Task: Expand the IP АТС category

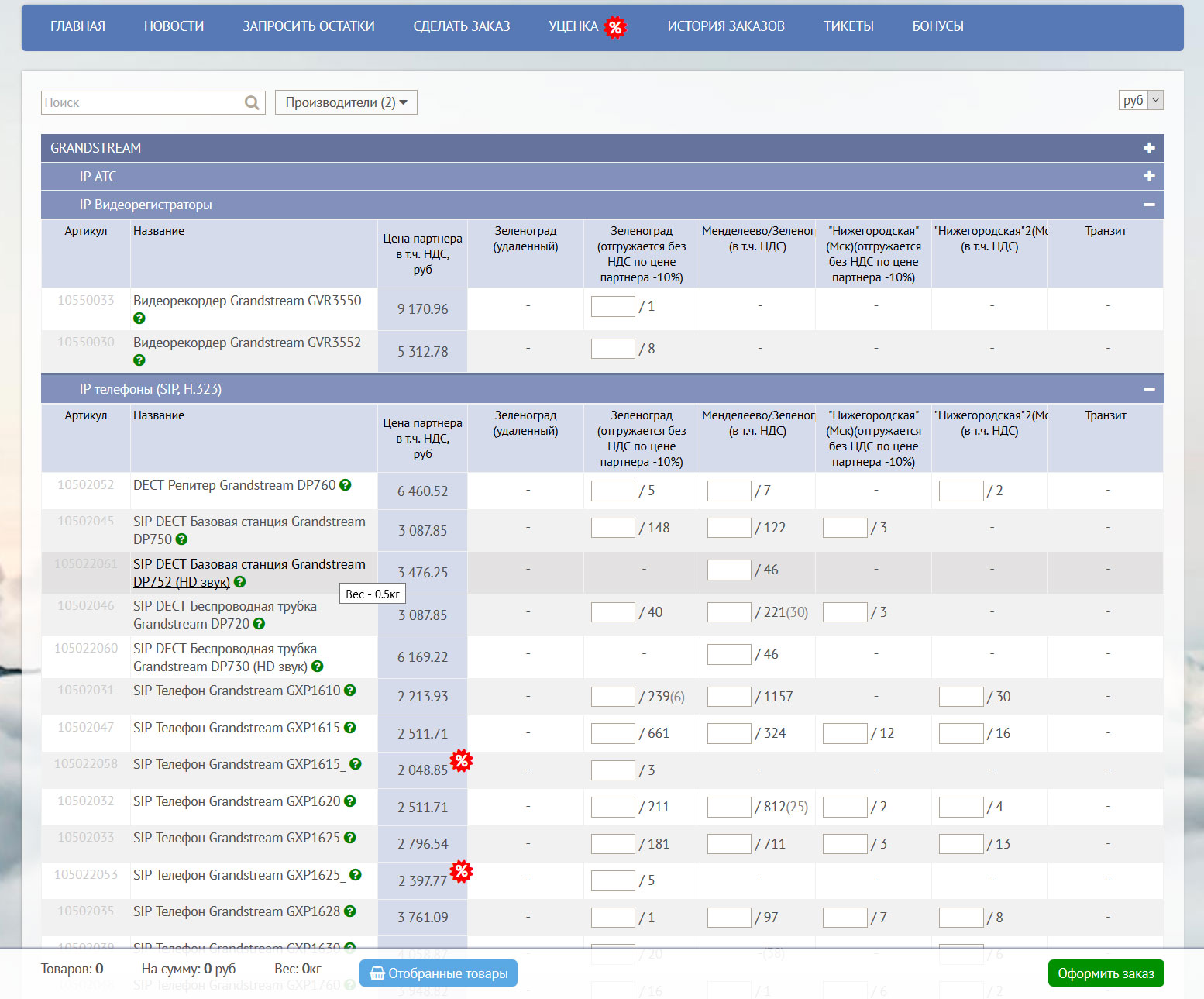Action: 1149,177
